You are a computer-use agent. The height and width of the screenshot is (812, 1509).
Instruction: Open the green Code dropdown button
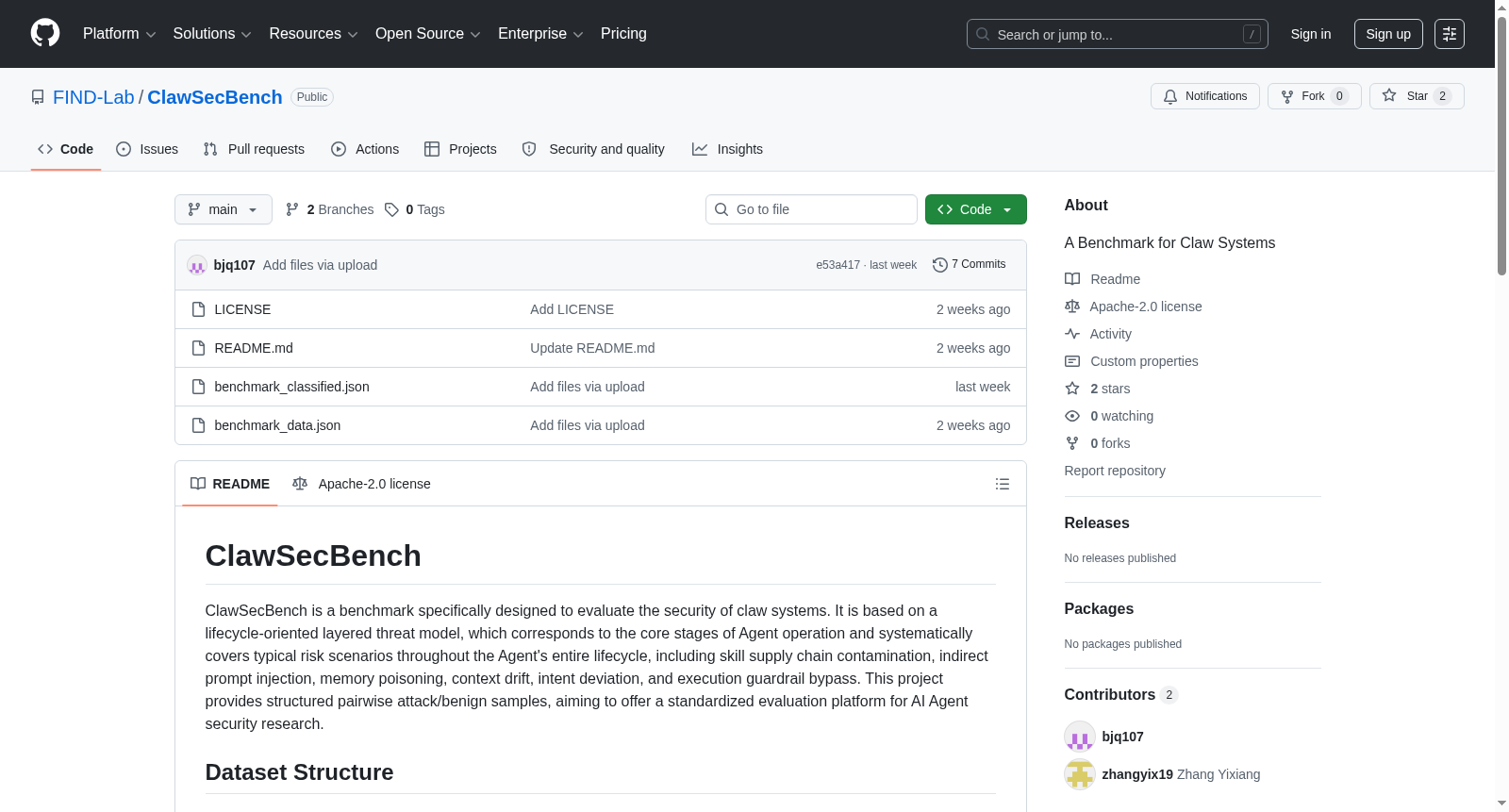tap(976, 209)
